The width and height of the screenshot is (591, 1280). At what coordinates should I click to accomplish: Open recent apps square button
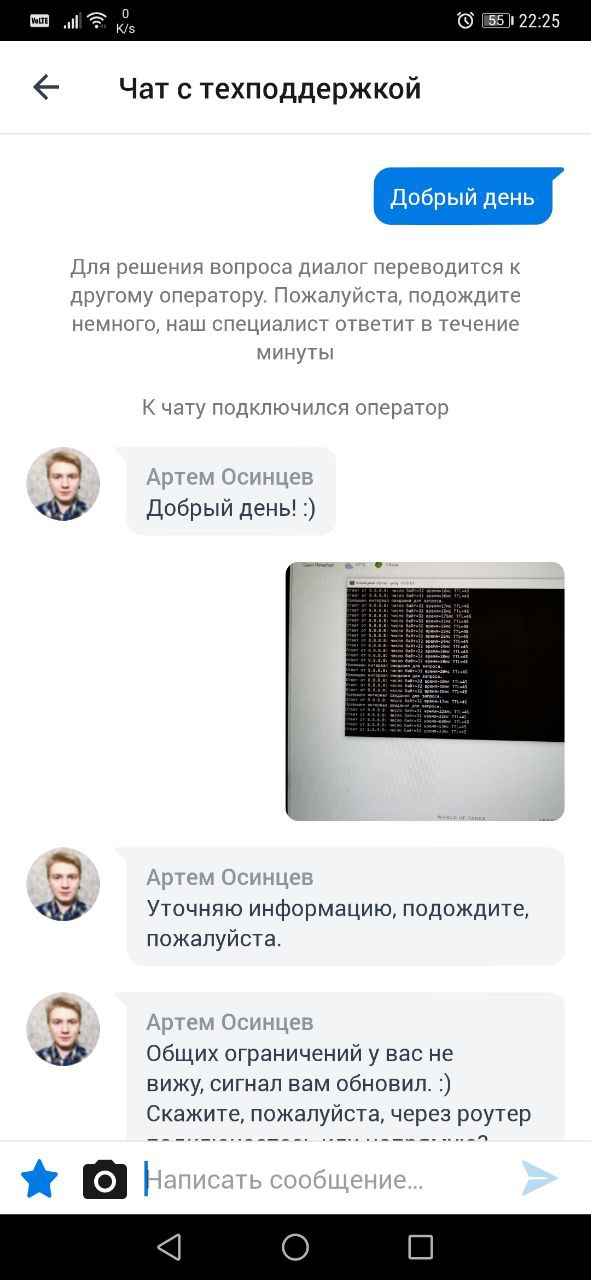coord(421,1246)
